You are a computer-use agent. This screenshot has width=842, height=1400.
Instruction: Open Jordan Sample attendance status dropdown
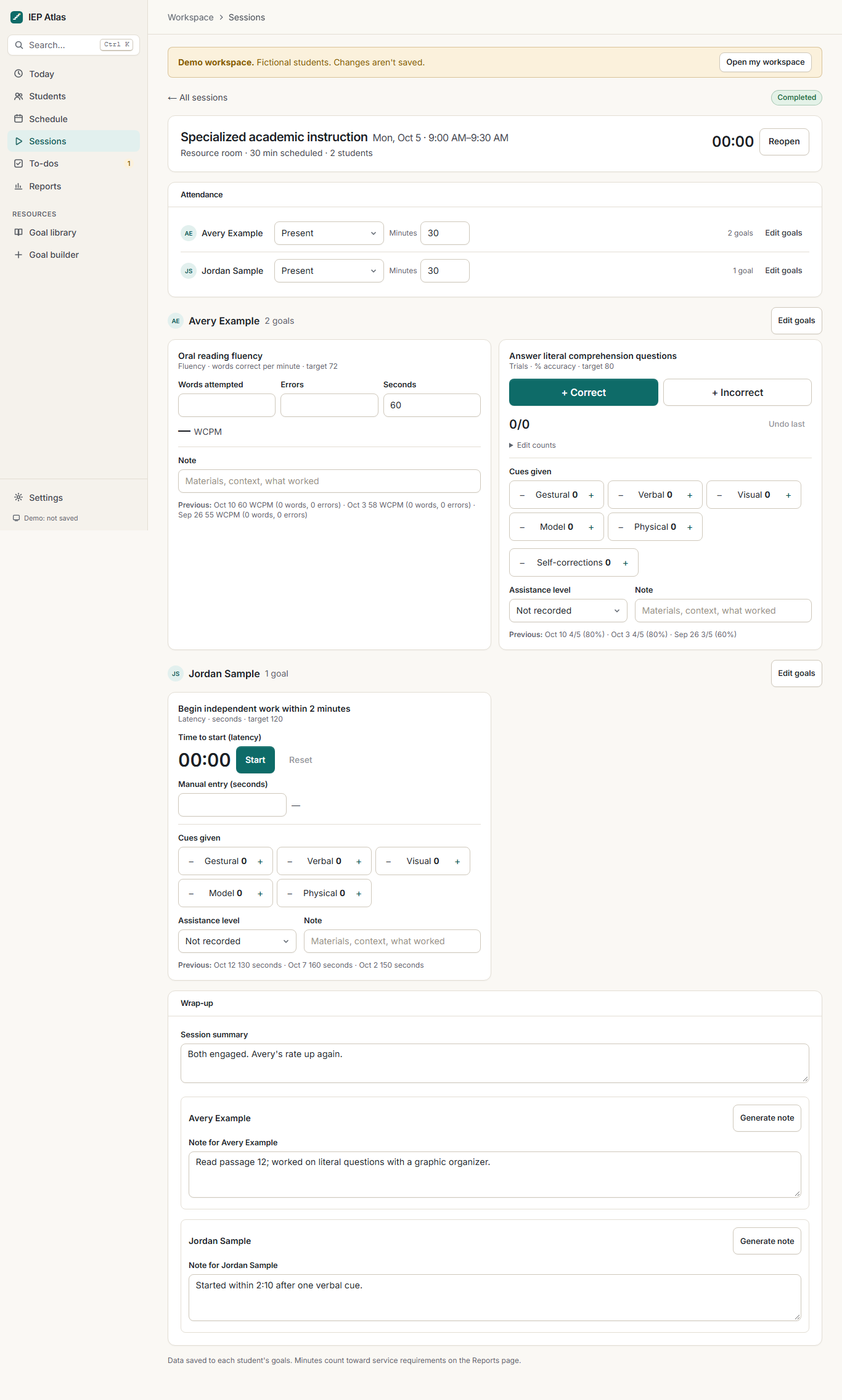tap(329, 271)
